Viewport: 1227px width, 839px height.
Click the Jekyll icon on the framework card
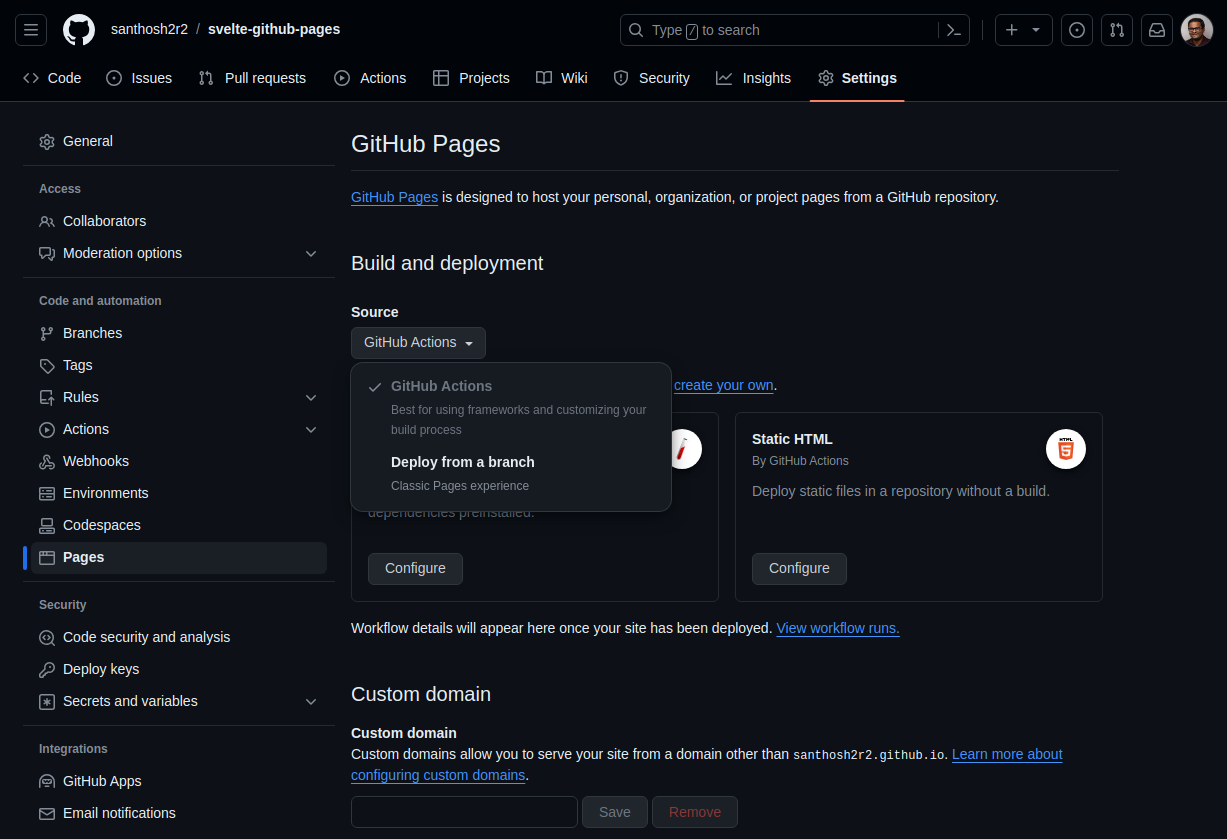pyautogui.click(x=684, y=448)
